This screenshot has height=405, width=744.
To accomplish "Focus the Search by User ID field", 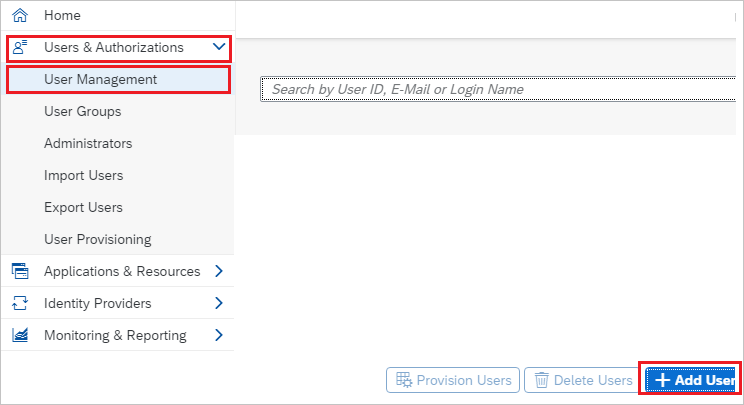I will [498, 89].
